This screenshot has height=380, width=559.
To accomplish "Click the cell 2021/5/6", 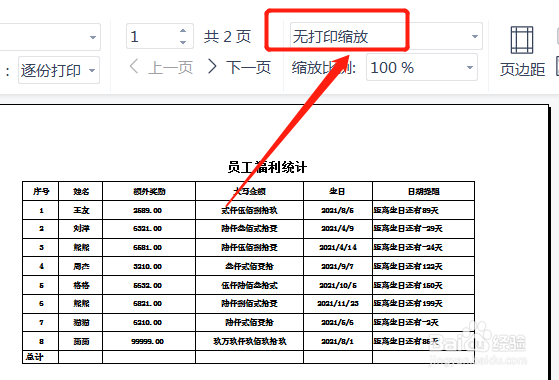I will [338, 323].
